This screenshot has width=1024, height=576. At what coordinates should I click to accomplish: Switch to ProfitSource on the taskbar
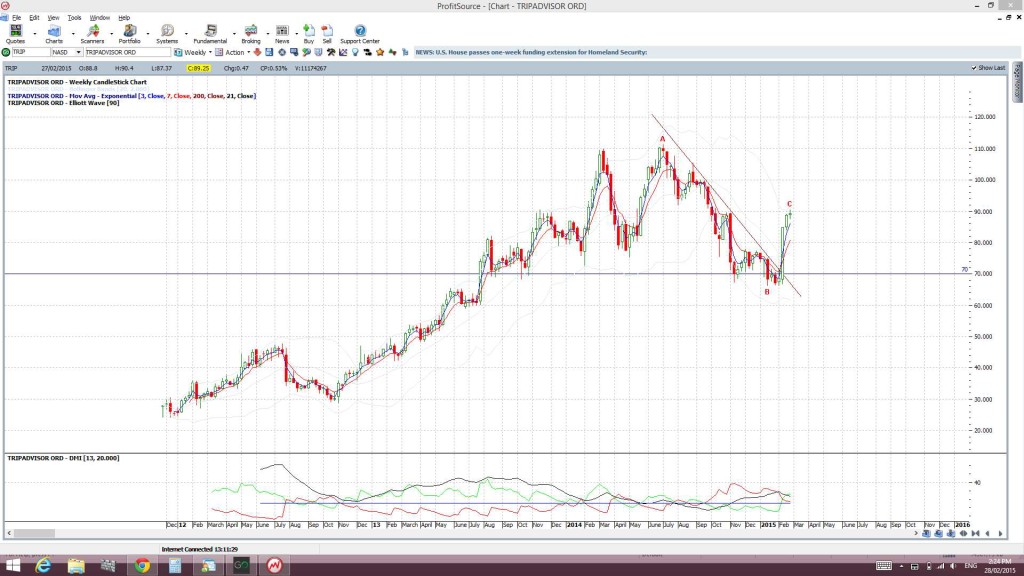coord(274,566)
